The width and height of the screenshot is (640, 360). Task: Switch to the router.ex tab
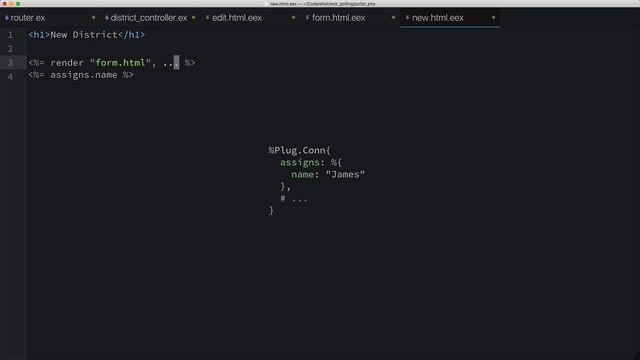click(49, 18)
